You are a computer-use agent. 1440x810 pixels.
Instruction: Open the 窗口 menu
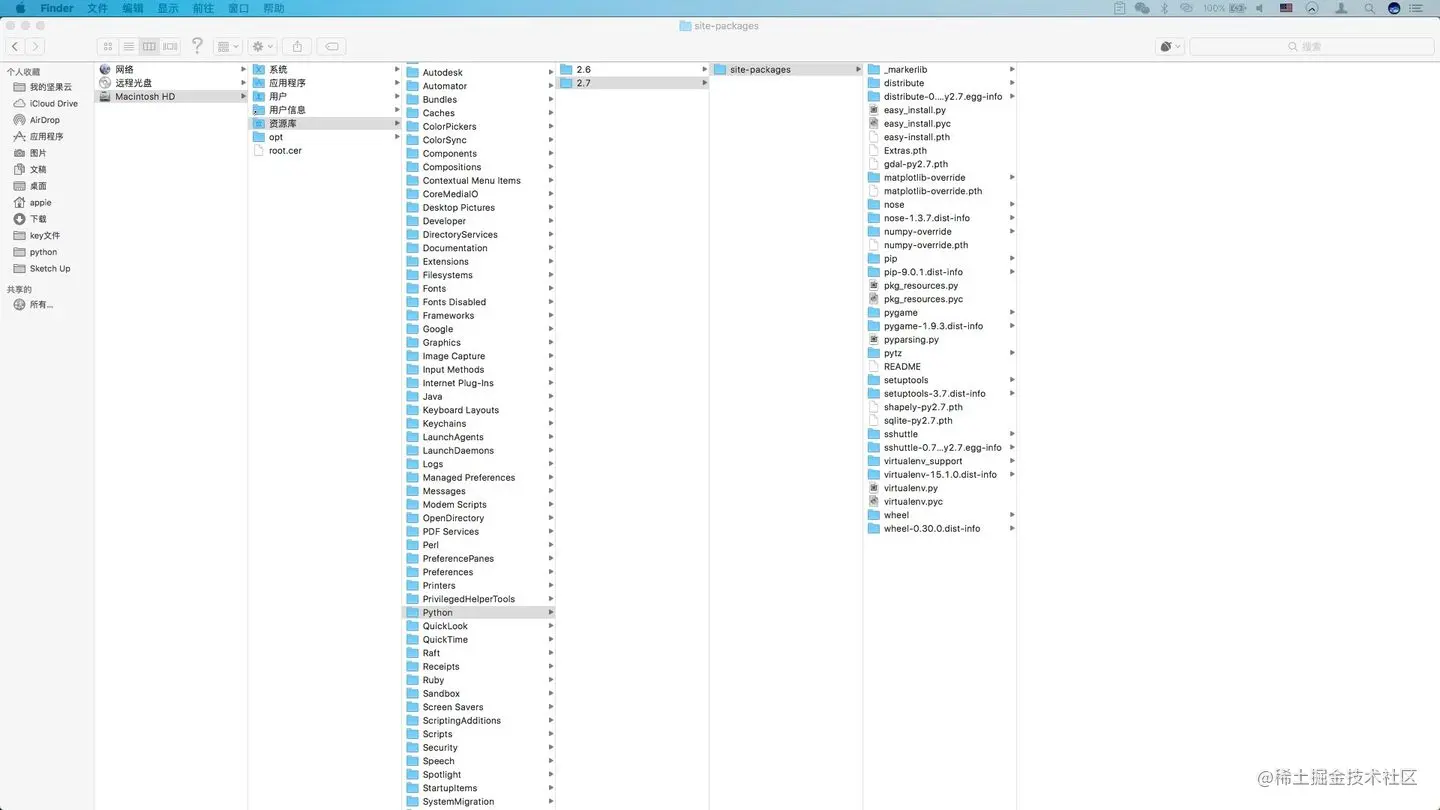[238, 8]
